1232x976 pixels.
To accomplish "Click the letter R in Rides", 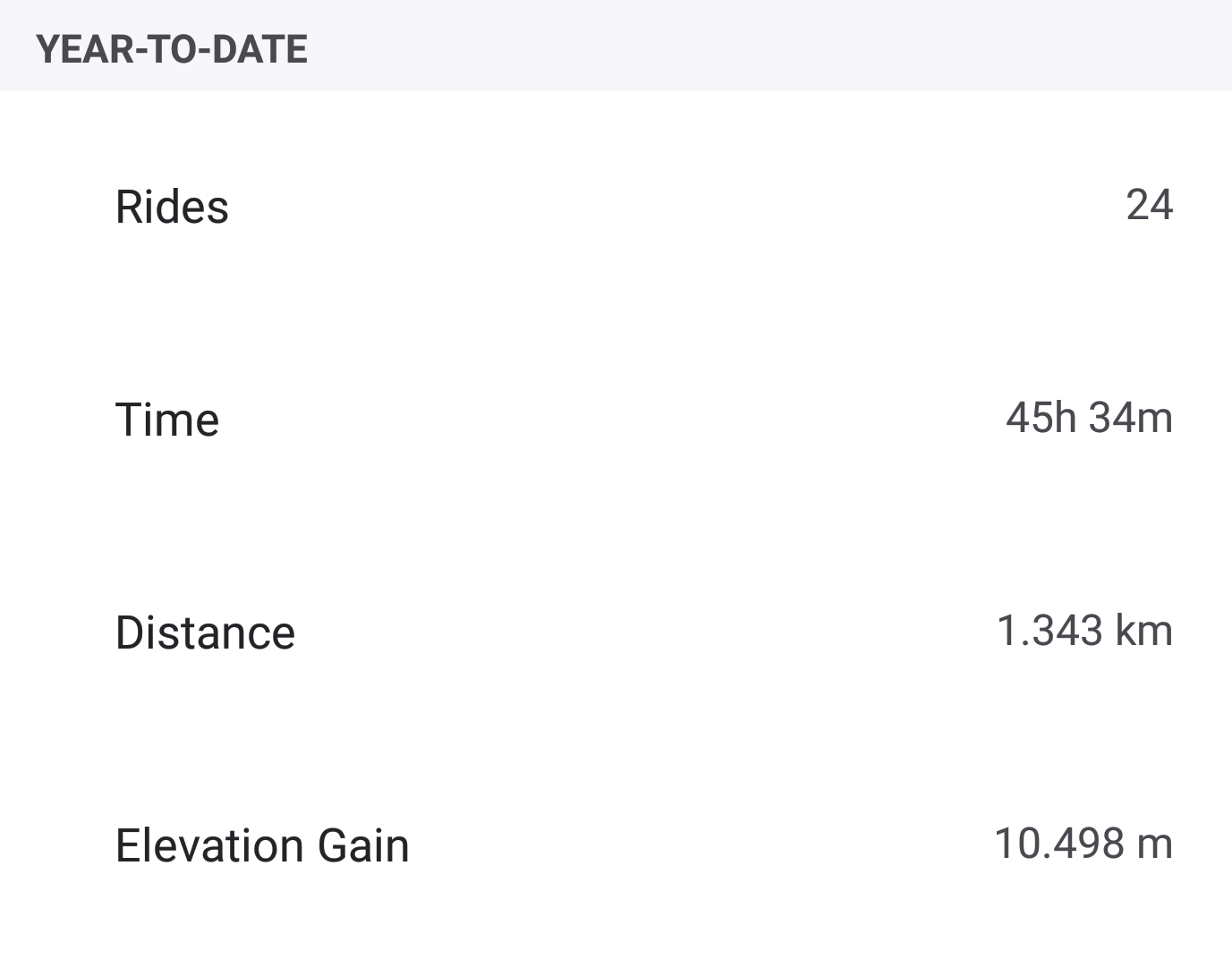I will point(130,207).
